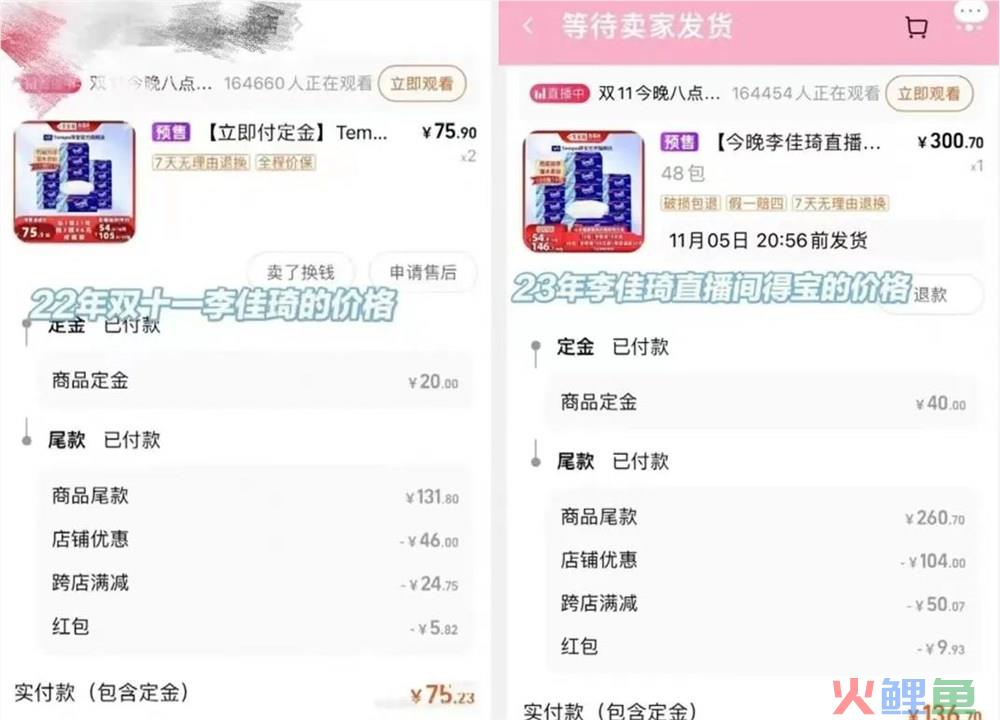Viewport: 1000px width, 720px height.
Task: Open the right 48包 tissue product thumbnail
Action: (x=584, y=192)
